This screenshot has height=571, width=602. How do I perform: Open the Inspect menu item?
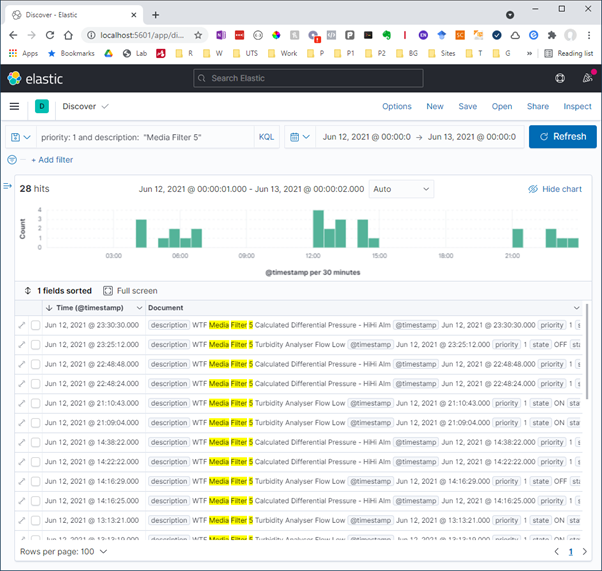click(577, 106)
